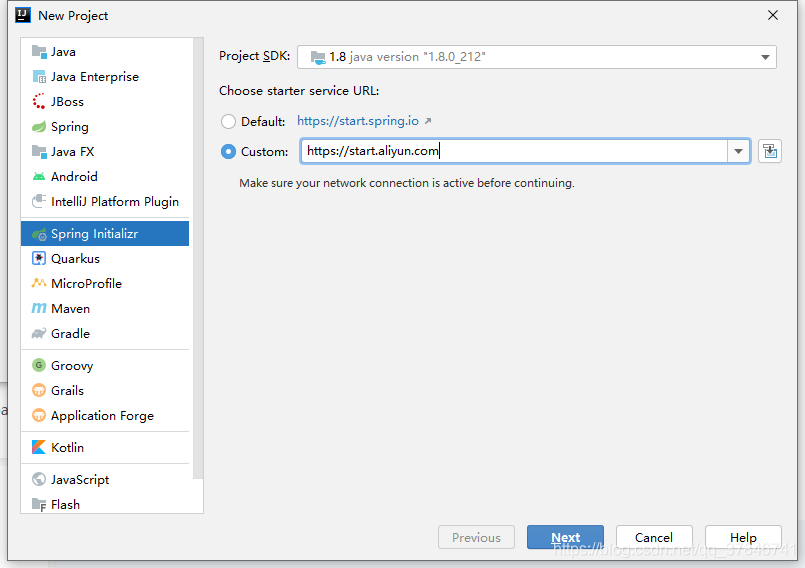The image size is (805, 568).
Task: Select Default starter service URL radio
Action: coord(229,122)
